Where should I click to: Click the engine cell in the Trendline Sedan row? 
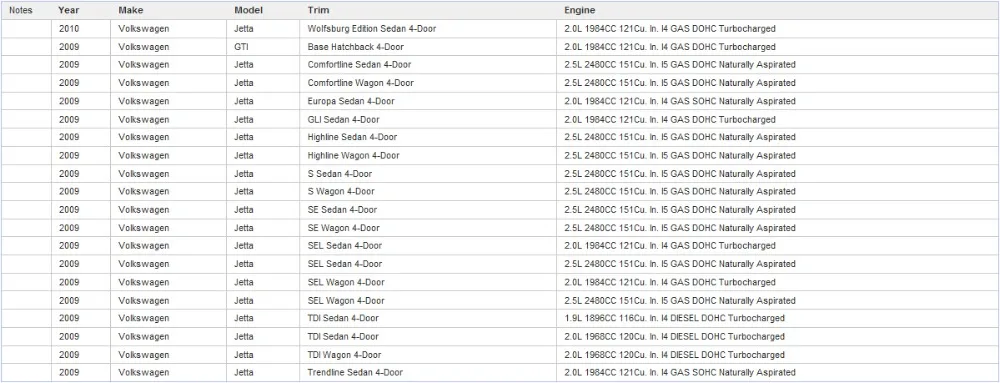680,372
